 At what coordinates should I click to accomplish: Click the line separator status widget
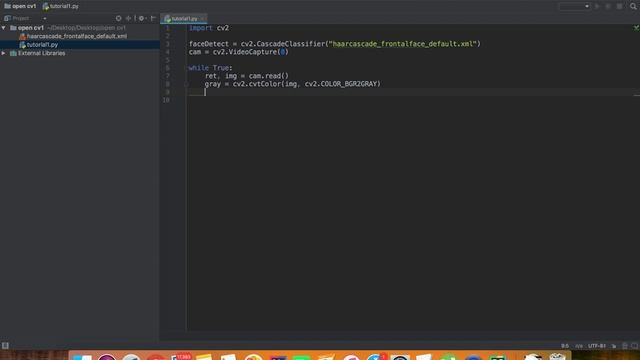(x=579, y=346)
